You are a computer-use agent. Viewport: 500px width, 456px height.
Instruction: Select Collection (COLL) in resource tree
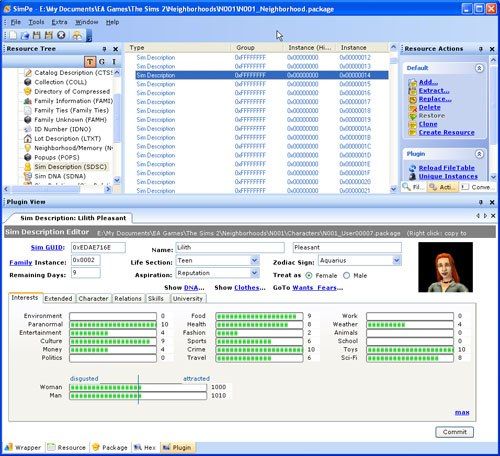tap(60, 82)
